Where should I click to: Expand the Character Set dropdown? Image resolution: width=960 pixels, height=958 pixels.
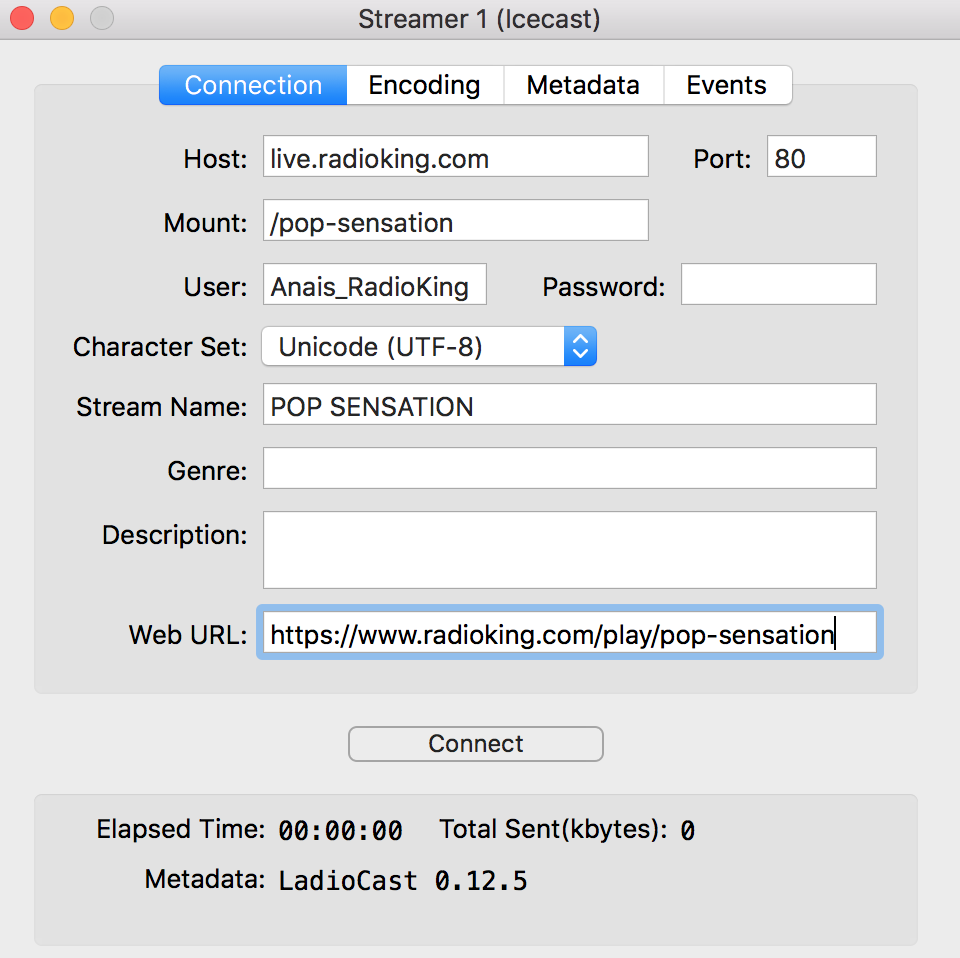point(429,347)
